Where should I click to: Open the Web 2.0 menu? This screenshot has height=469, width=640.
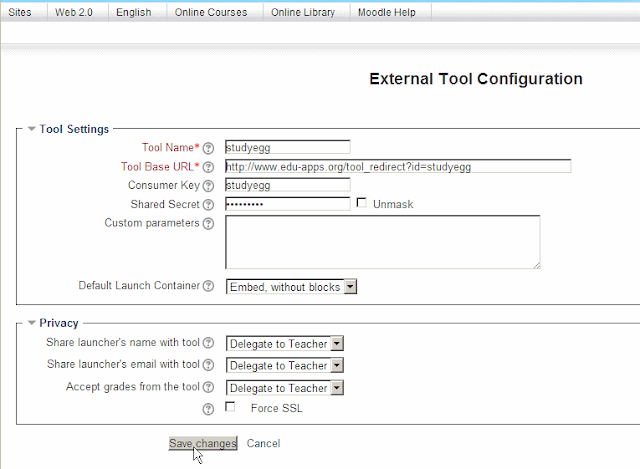tap(74, 12)
